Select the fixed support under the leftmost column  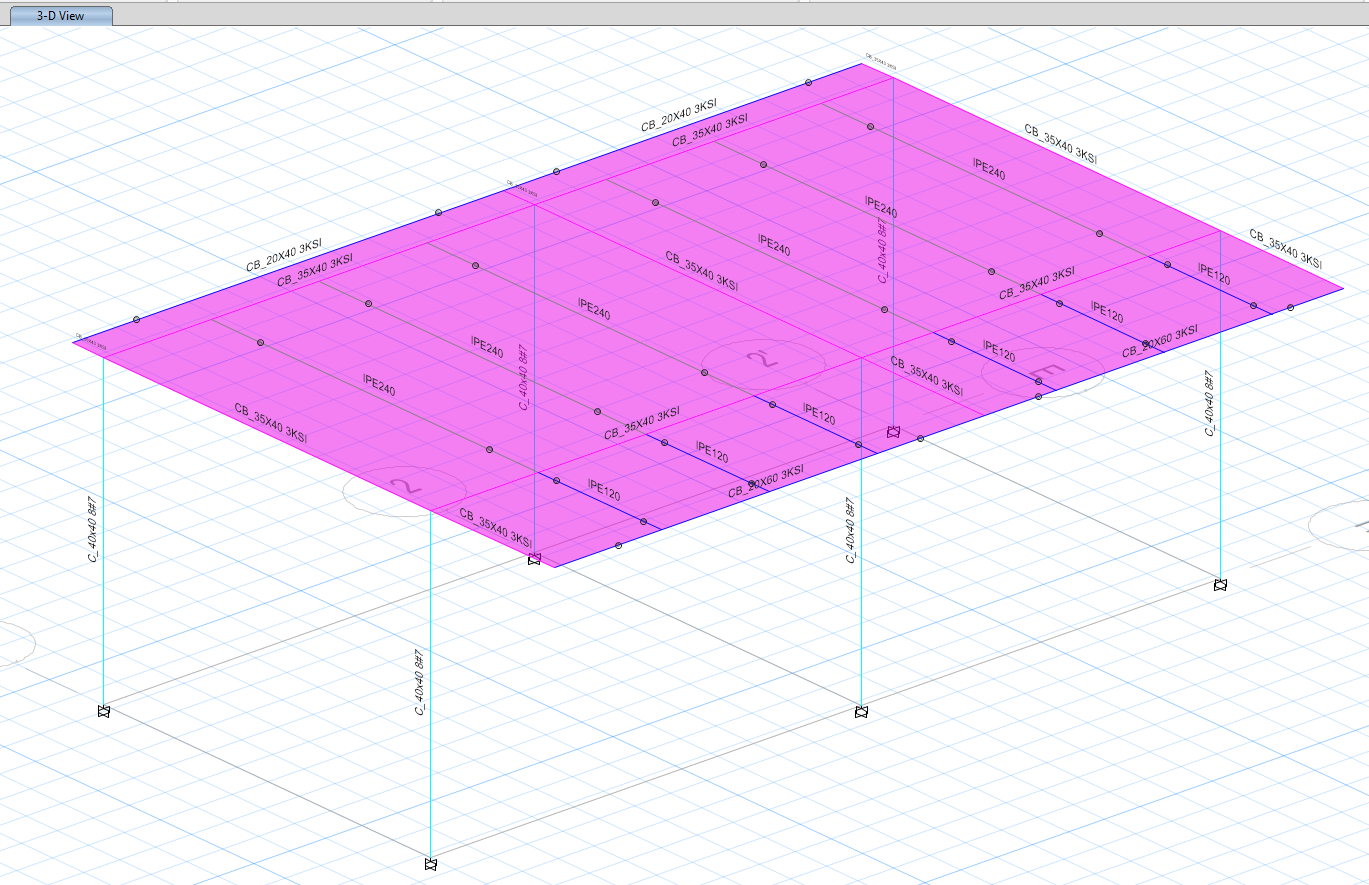coord(103,711)
